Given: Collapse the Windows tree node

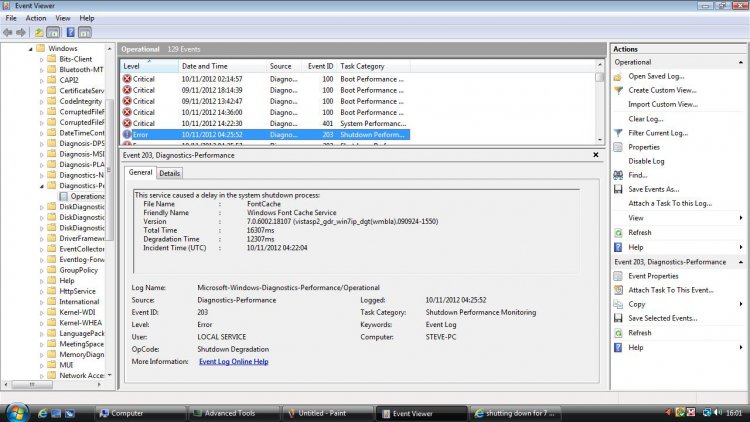Looking at the screenshot, I should 31,49.
